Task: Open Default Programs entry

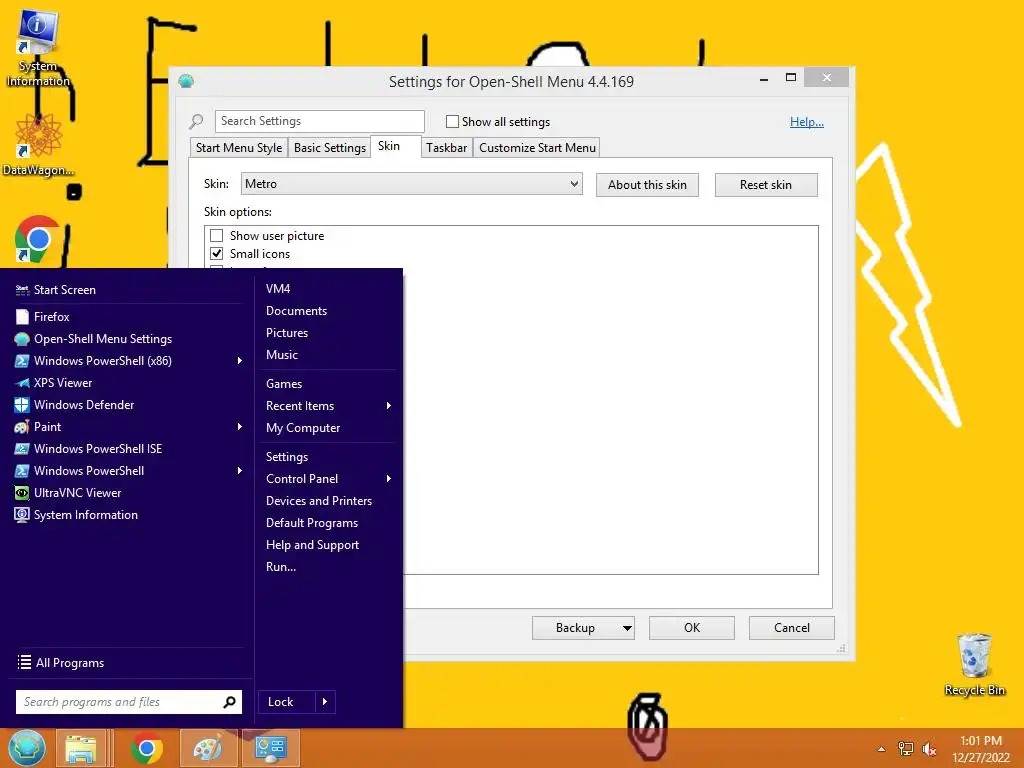Action: [312, 523]
